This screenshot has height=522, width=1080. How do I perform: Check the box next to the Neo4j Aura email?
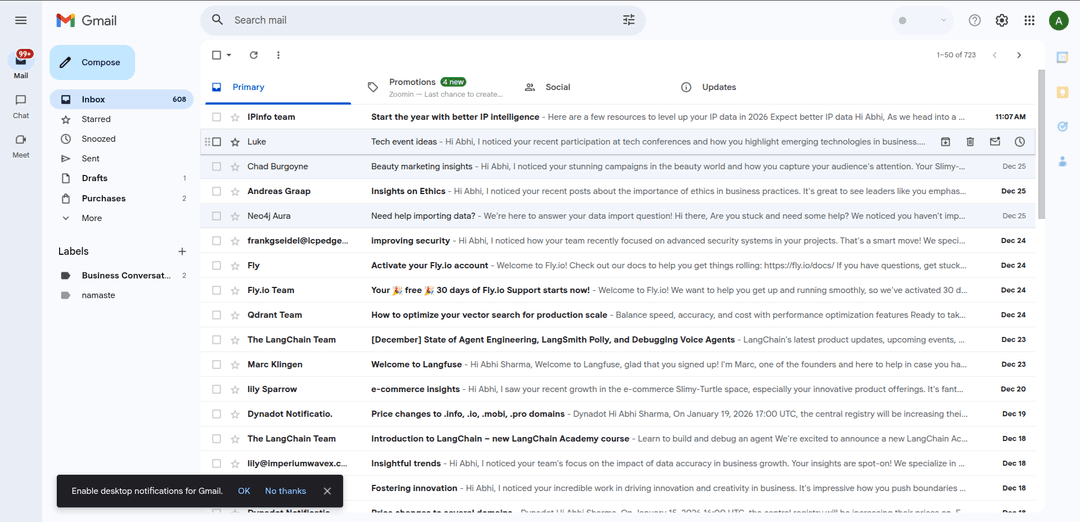tap(216, 216)
